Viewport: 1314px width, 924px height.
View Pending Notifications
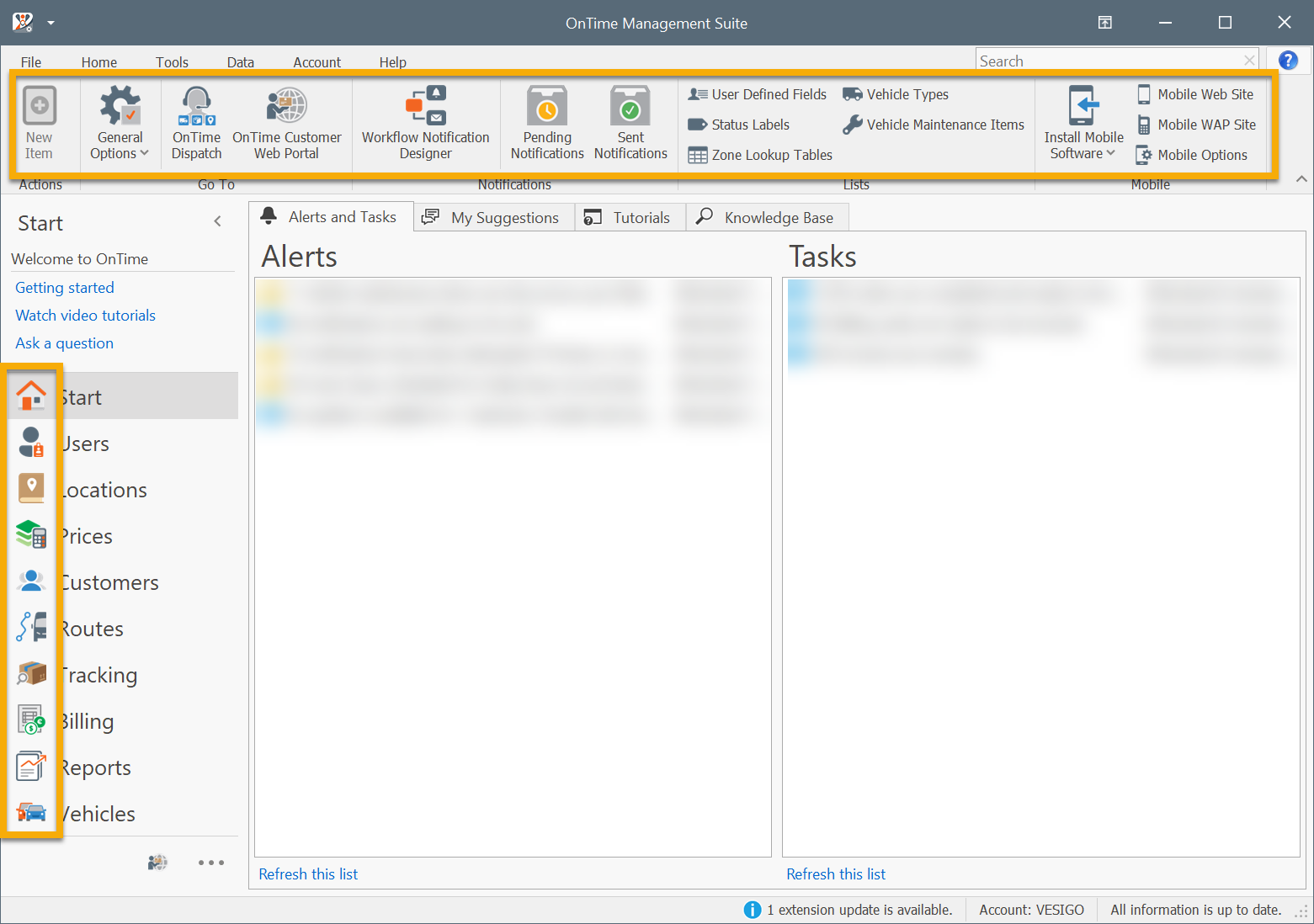coord(547,123)
